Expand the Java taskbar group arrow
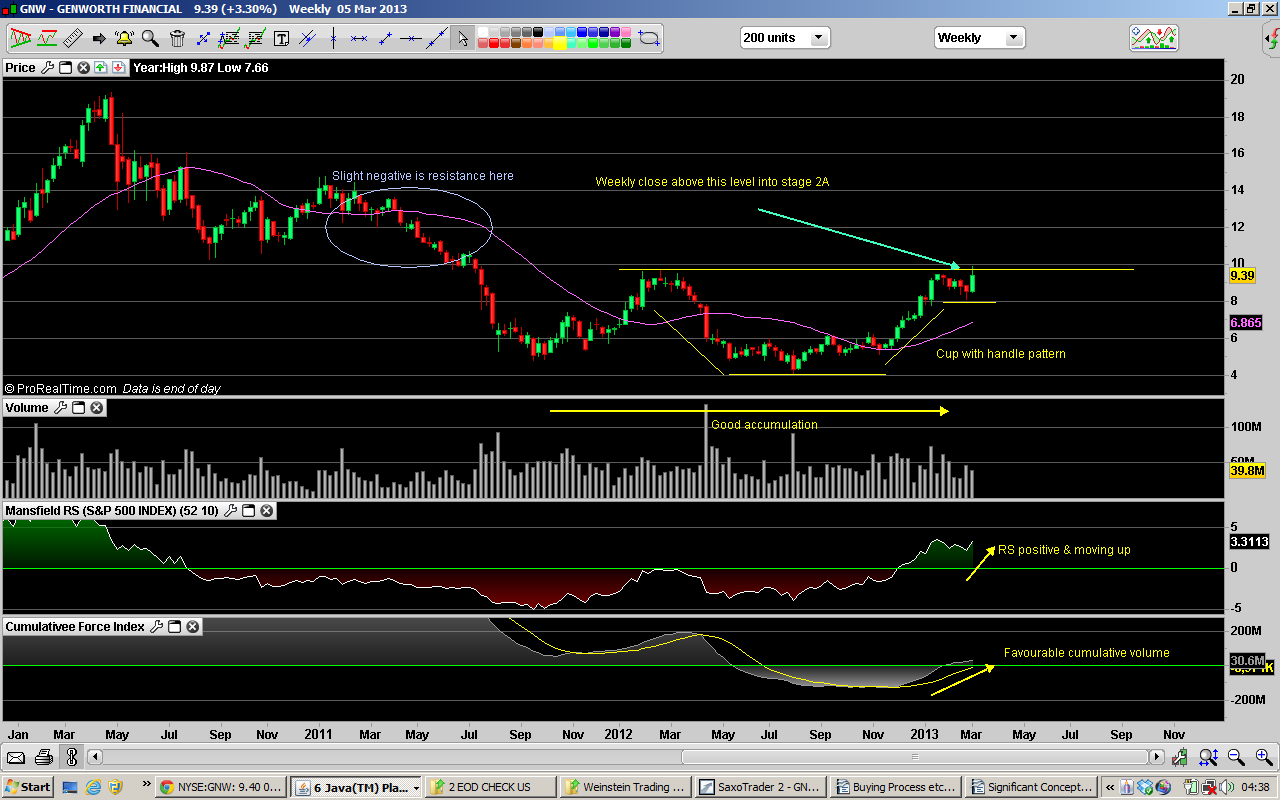 tap(416, 787)
